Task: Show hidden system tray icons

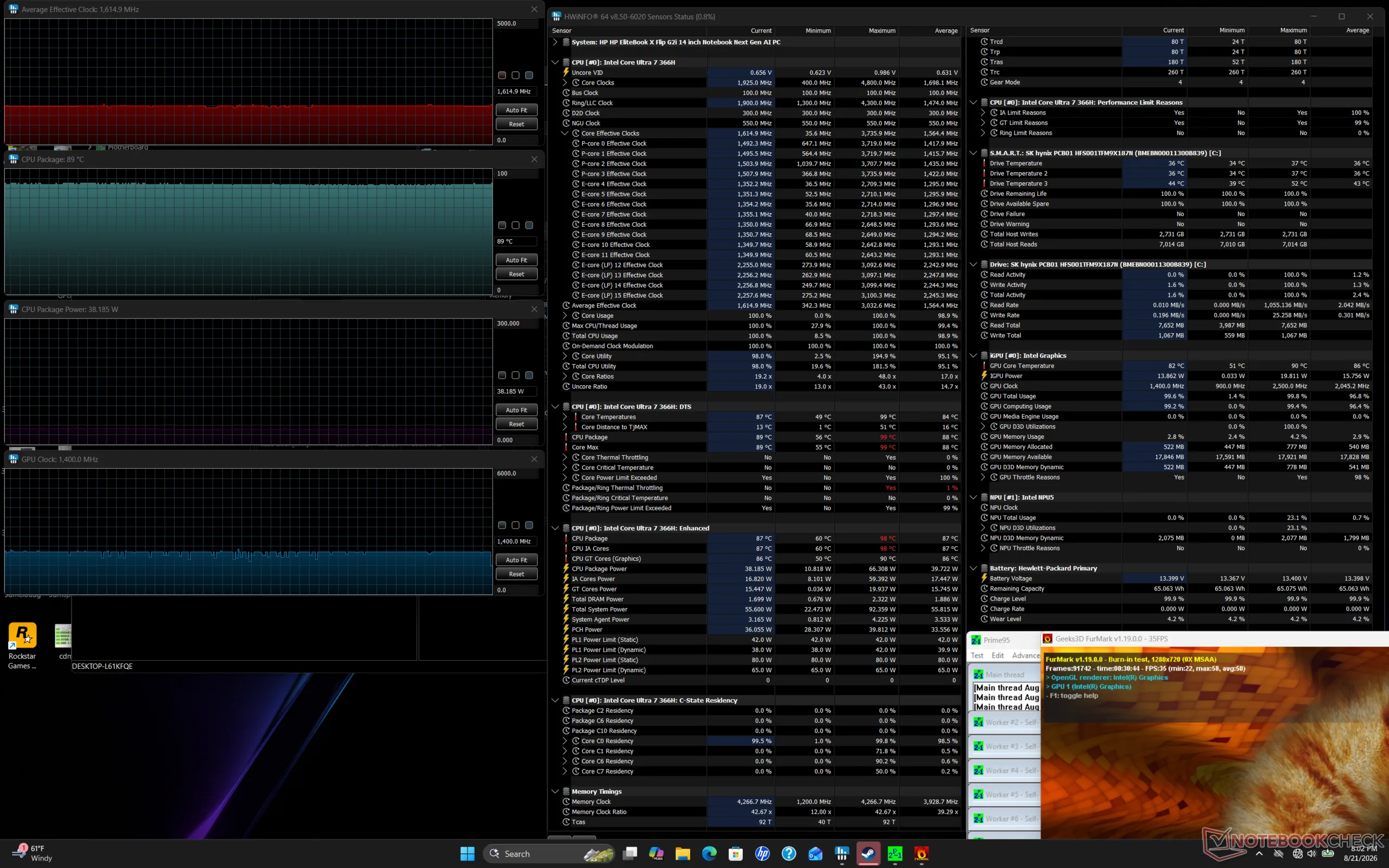Action: [x=1259, y=854]
